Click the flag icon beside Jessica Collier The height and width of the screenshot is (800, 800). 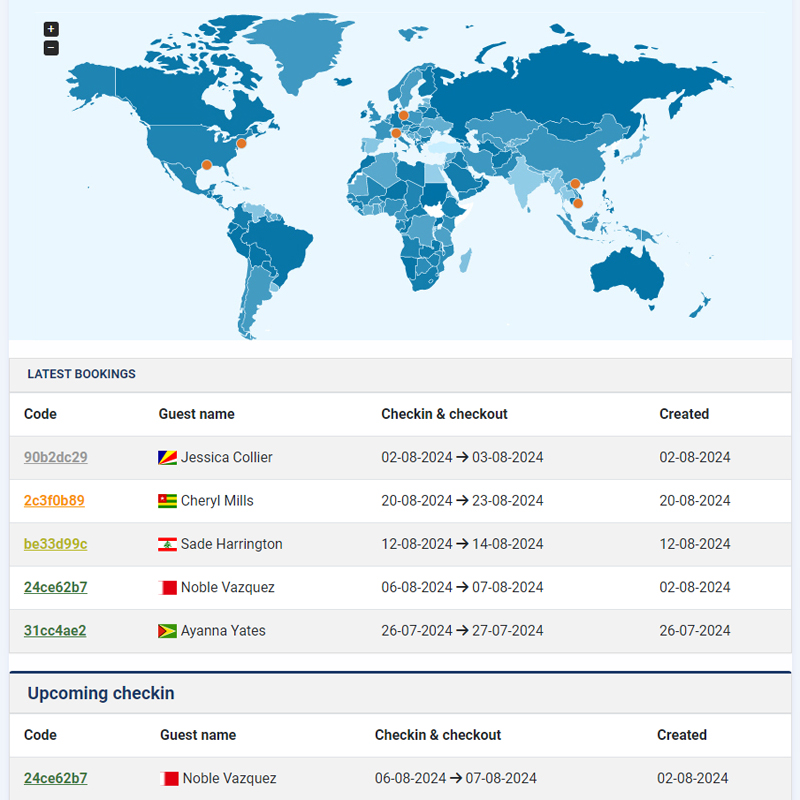click(x=167, y=458)
